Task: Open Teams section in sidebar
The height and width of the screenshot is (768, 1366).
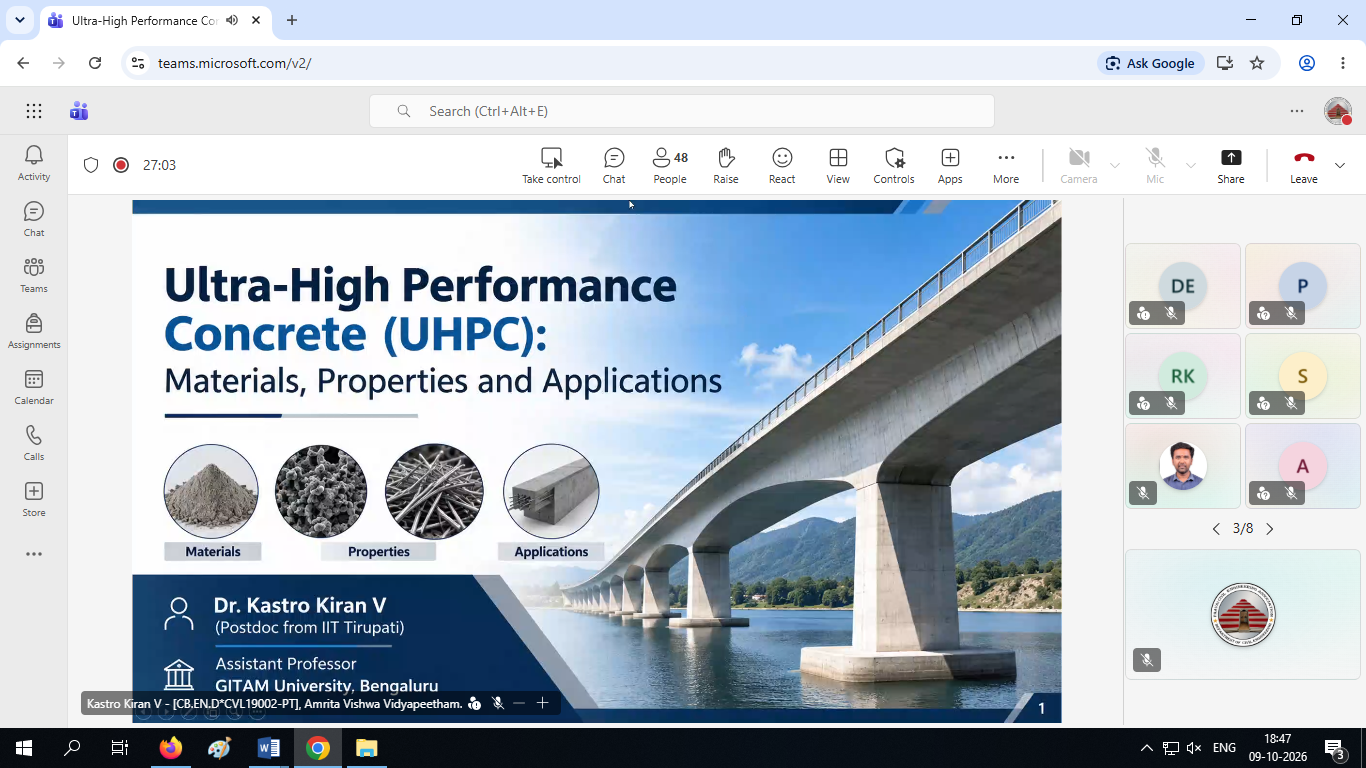Action: pyautogui.click(x=34, y=274)
